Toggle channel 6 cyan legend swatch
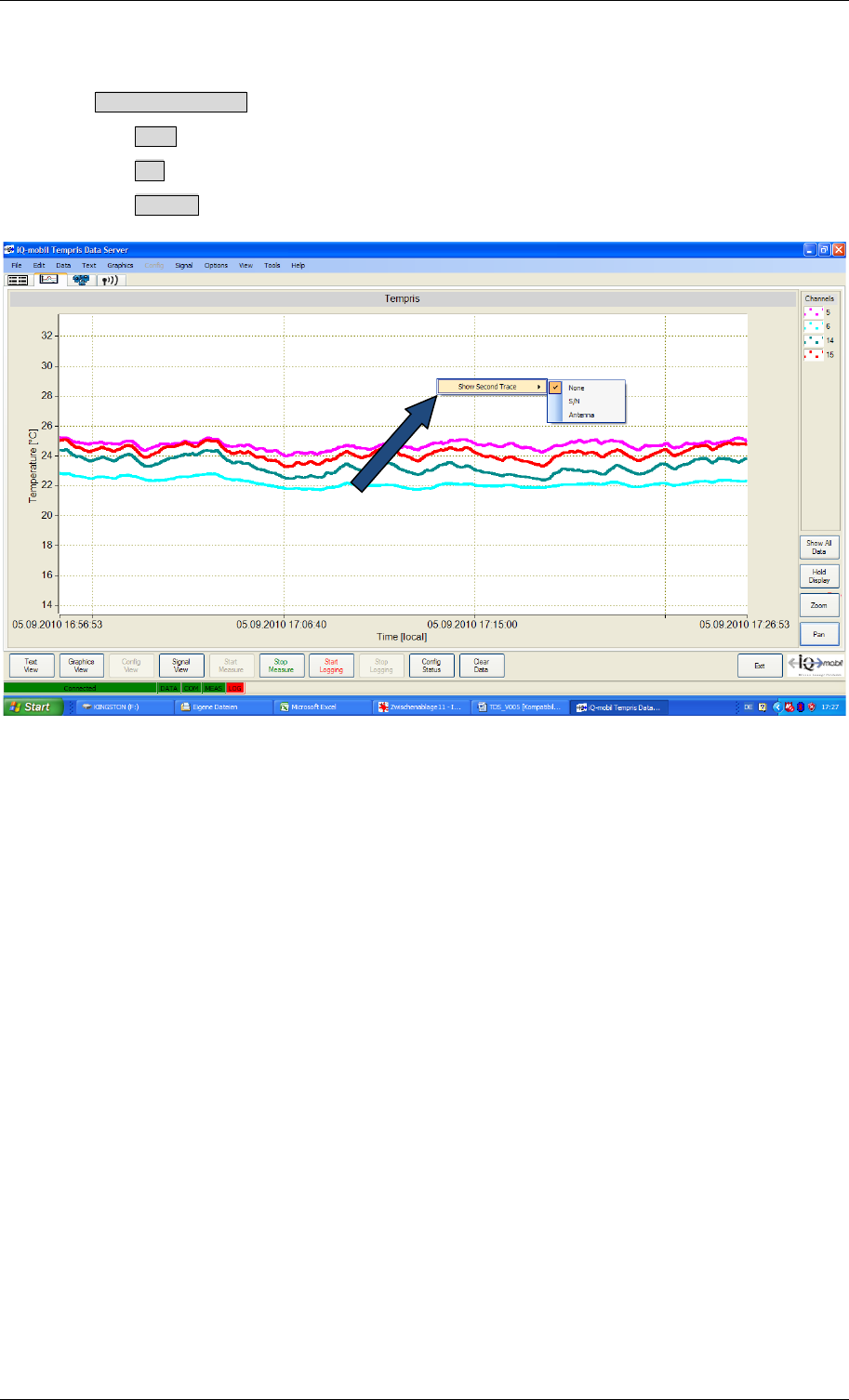 813,326
